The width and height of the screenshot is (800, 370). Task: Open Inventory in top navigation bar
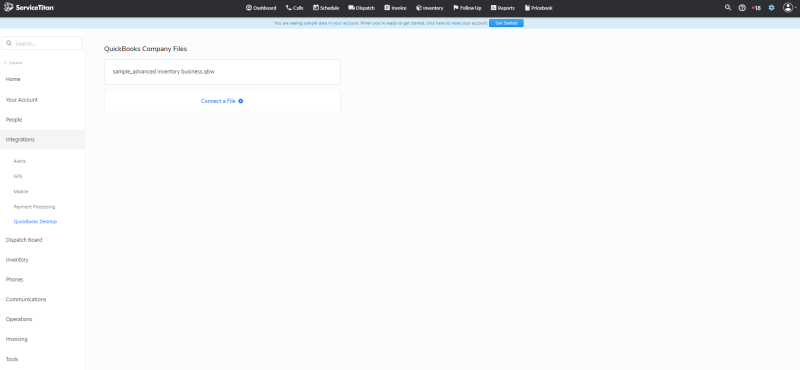click(430, 8)
